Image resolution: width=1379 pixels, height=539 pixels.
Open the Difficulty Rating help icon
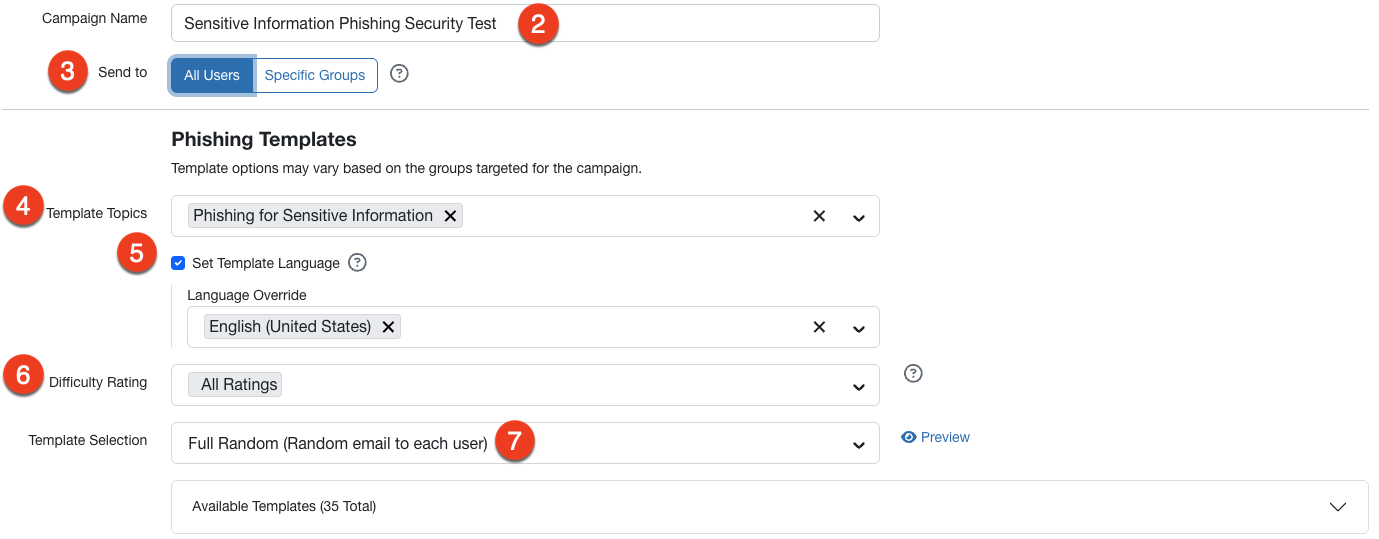[913, 374]
